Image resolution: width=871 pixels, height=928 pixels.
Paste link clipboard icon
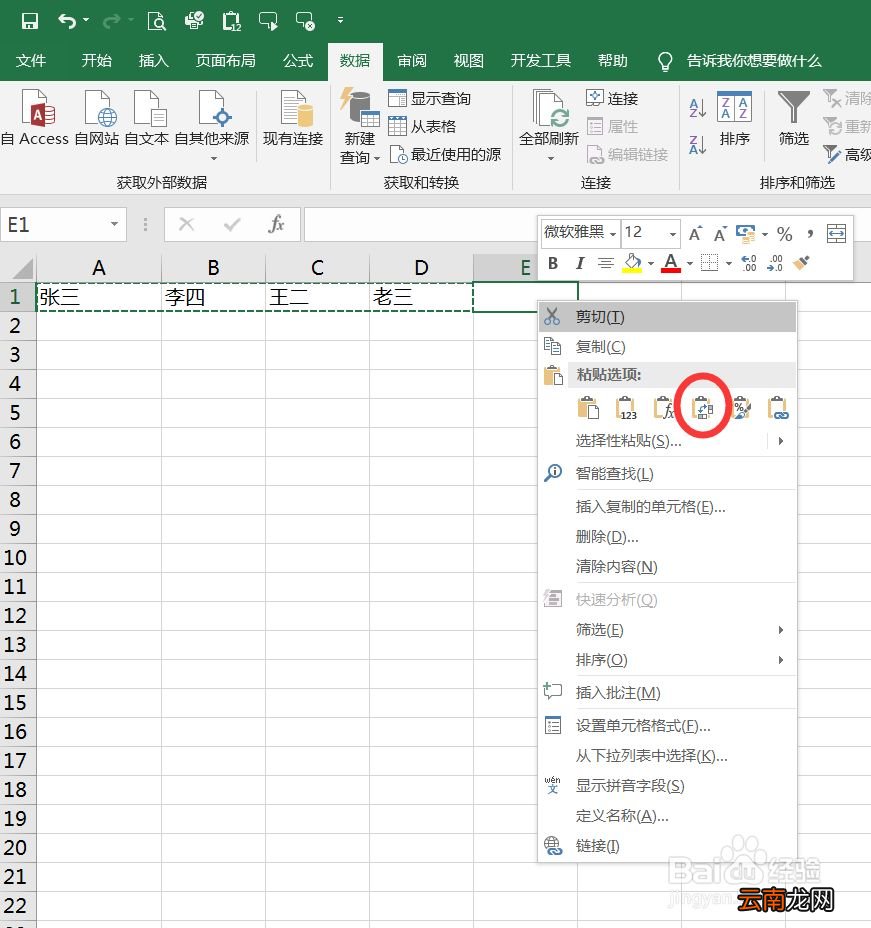778,408
